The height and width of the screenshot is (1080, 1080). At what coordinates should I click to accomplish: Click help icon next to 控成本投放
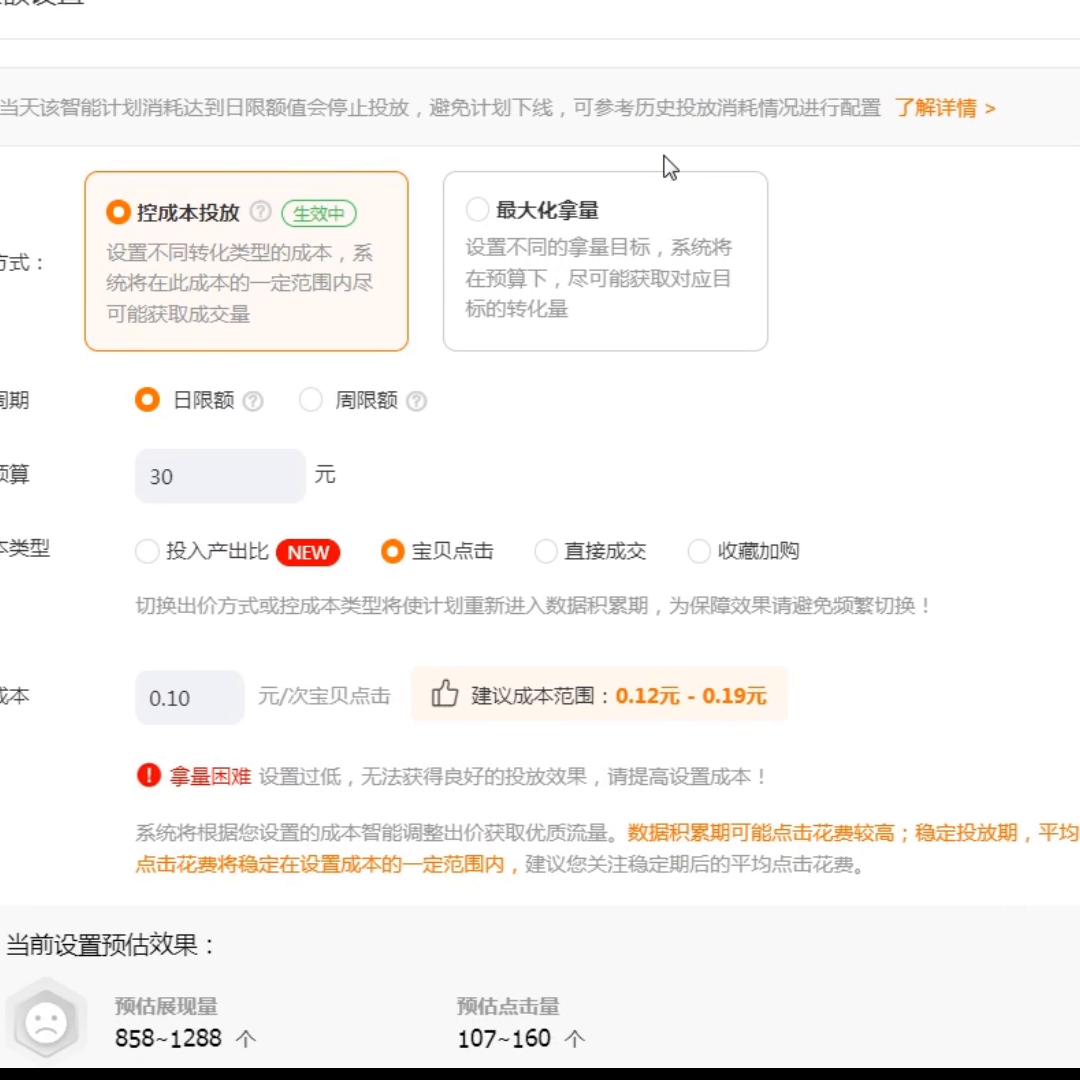[261, 211]
